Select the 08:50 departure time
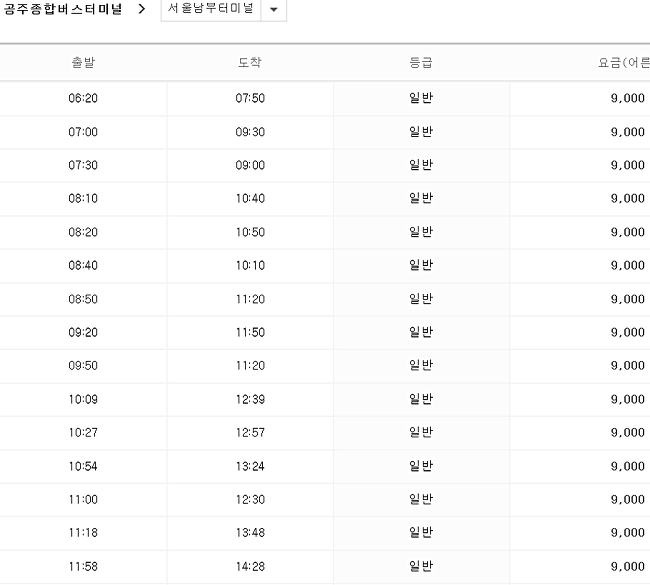The width and height of the screenshot is (650, 585). point(83,299)
